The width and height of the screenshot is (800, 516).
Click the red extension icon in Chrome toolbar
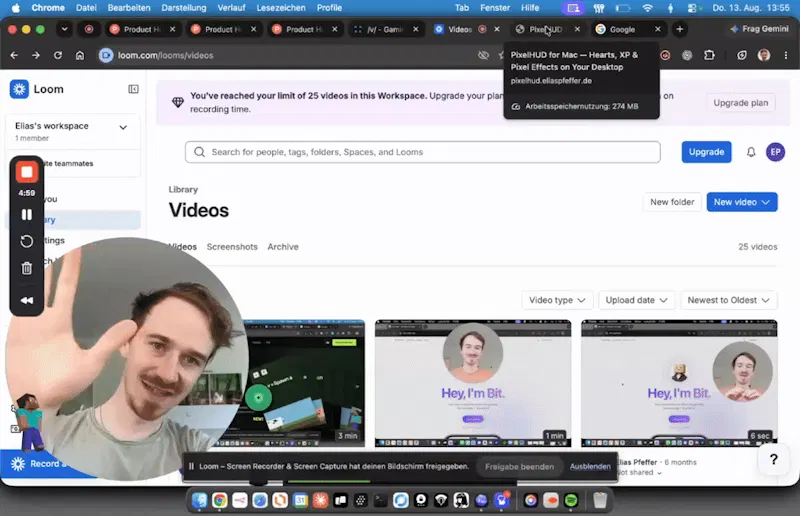coord(665,55)
